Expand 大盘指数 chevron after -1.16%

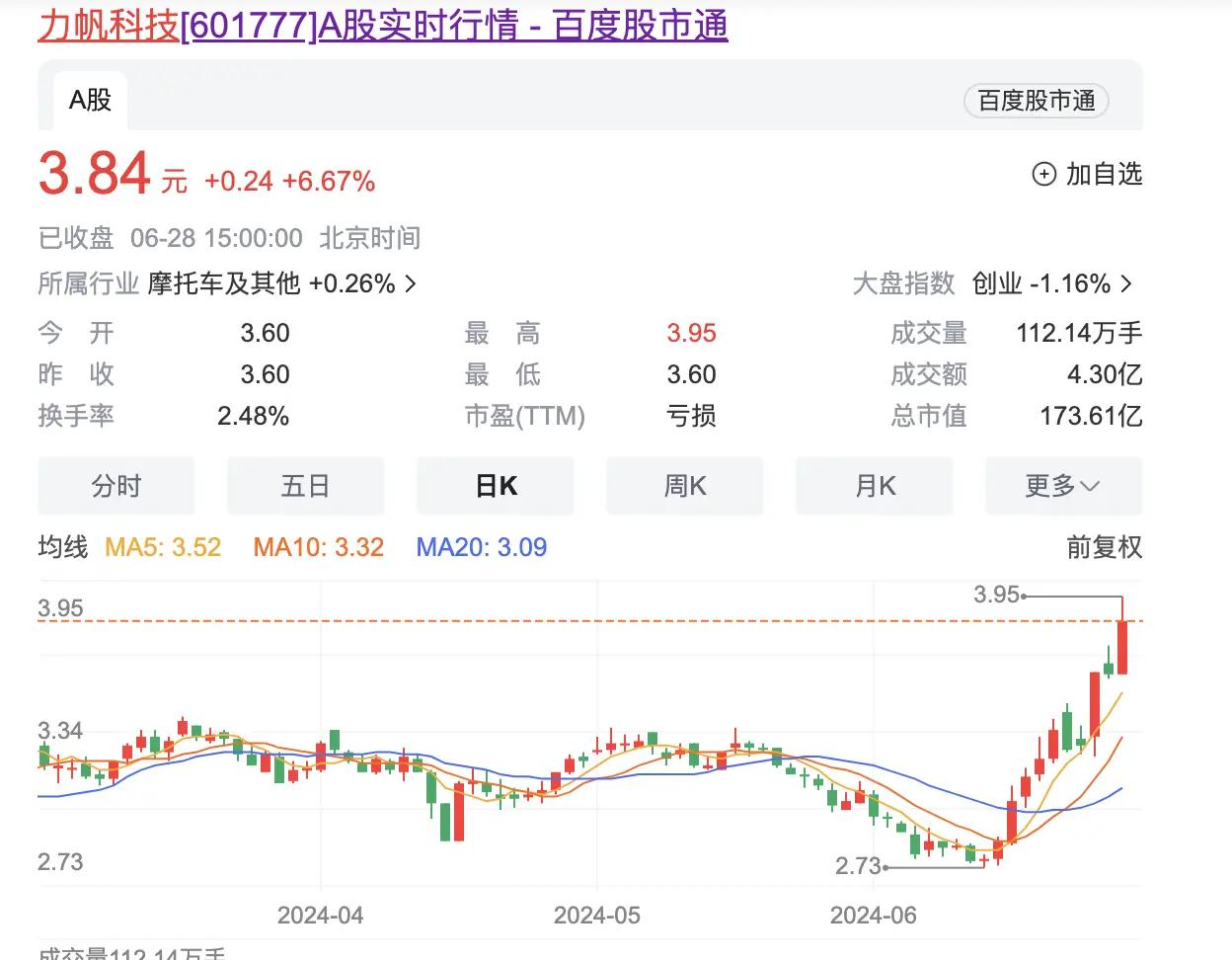pyautogui.click(x=1127, y=284)
